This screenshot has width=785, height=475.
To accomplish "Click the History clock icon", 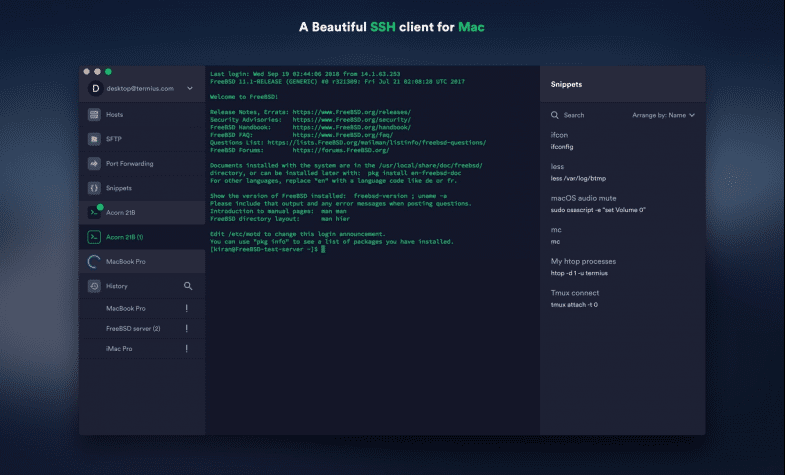I will coord(94,286).
